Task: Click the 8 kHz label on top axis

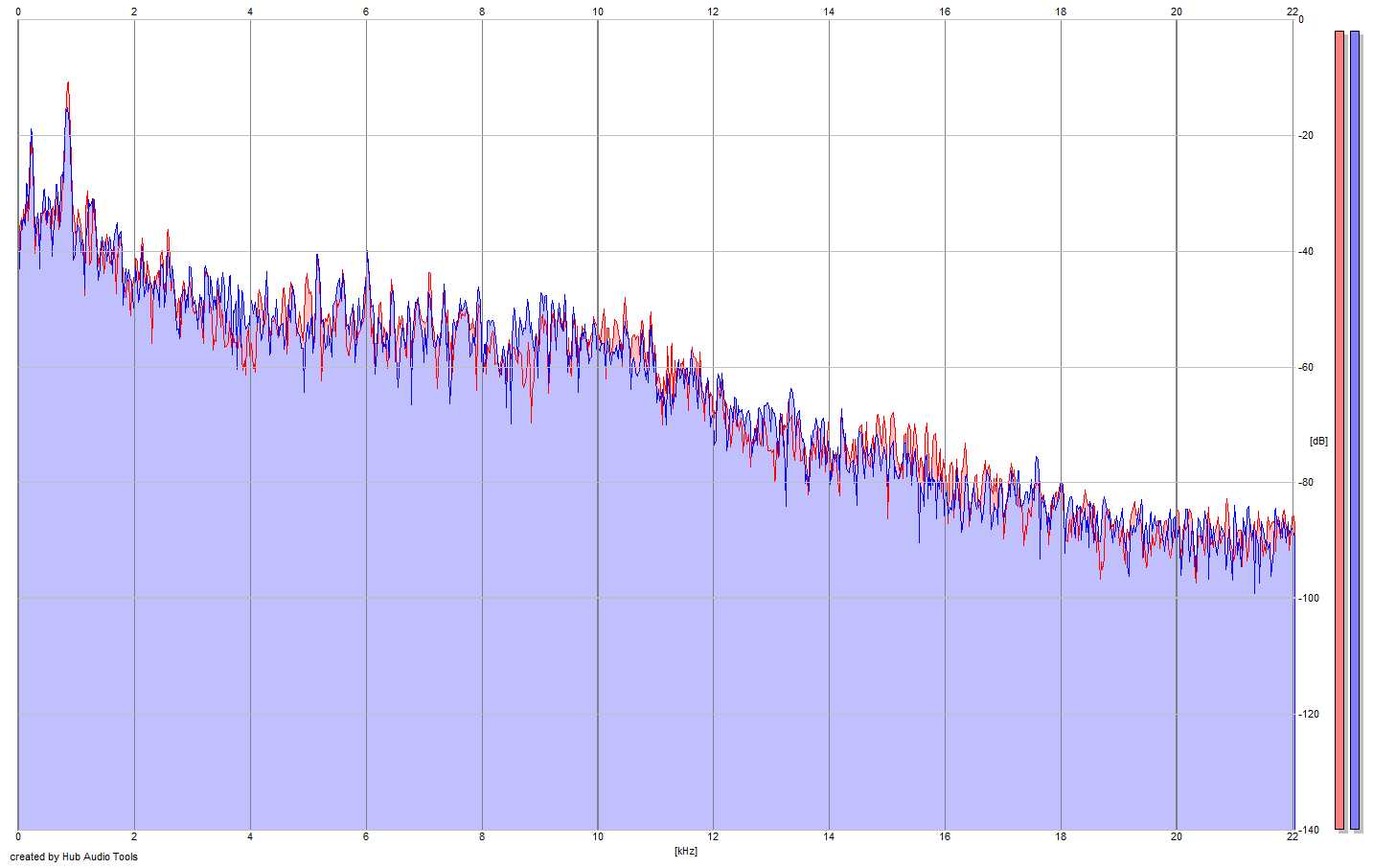Action: 482,11
